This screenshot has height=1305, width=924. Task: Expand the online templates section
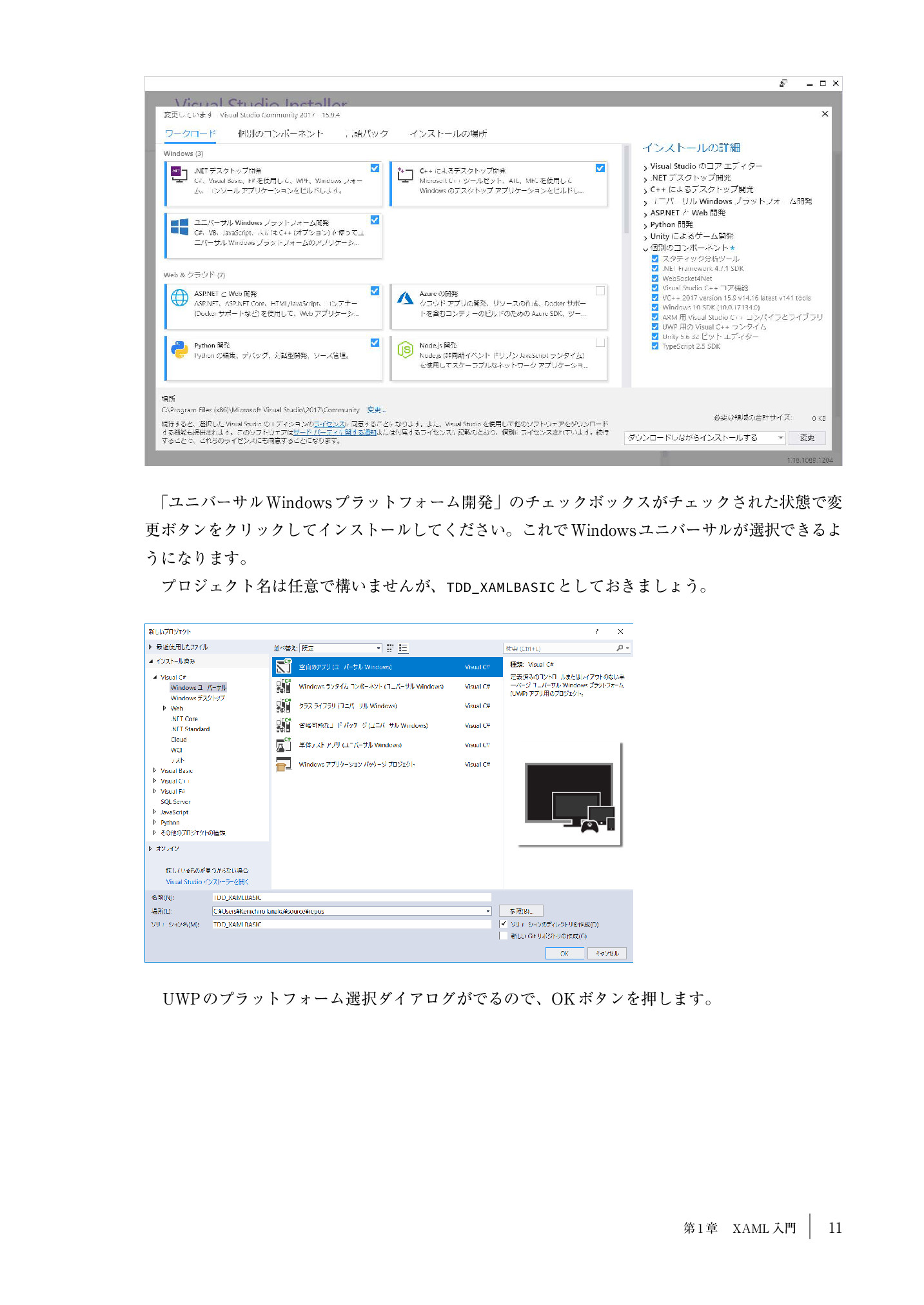(x=150, y=849)
